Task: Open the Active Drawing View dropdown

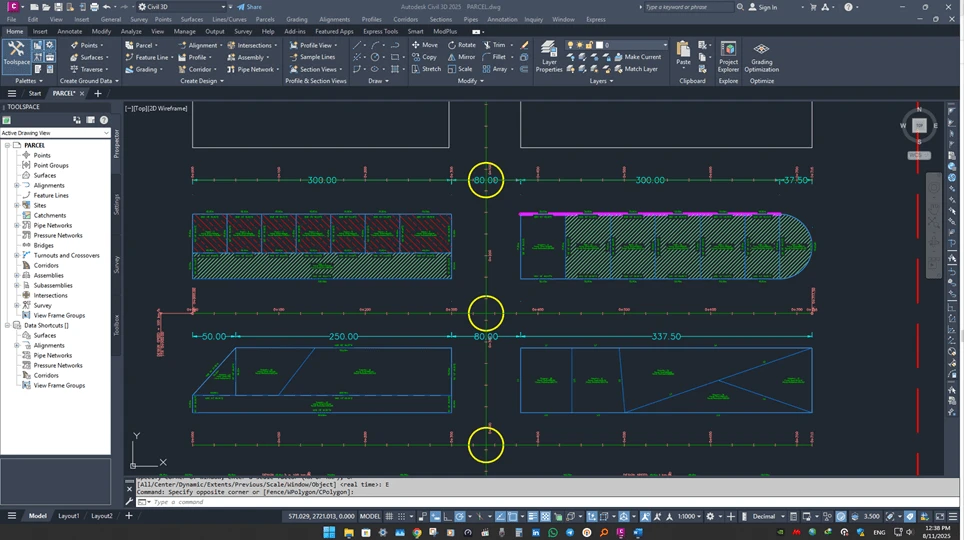Action: coord(55,133)
